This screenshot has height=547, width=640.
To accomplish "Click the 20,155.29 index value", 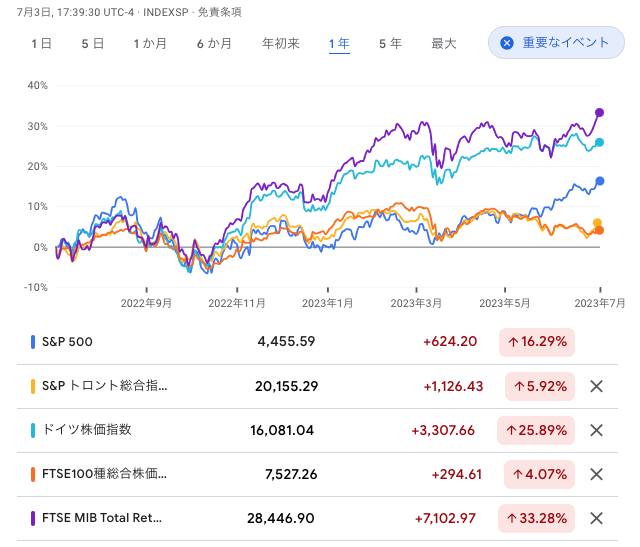I will 287,386.
